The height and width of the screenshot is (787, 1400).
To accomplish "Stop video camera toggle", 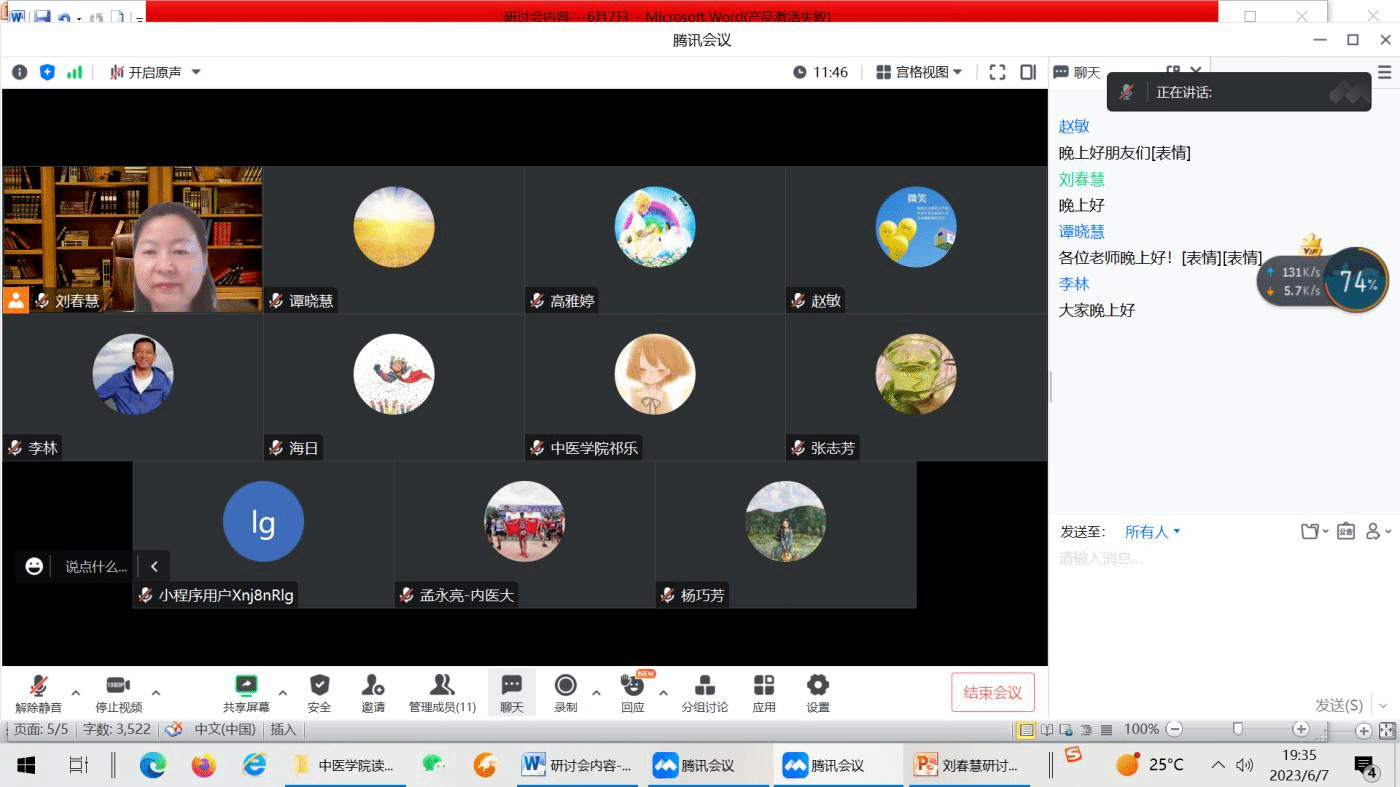I will click(x=118, y=692).
